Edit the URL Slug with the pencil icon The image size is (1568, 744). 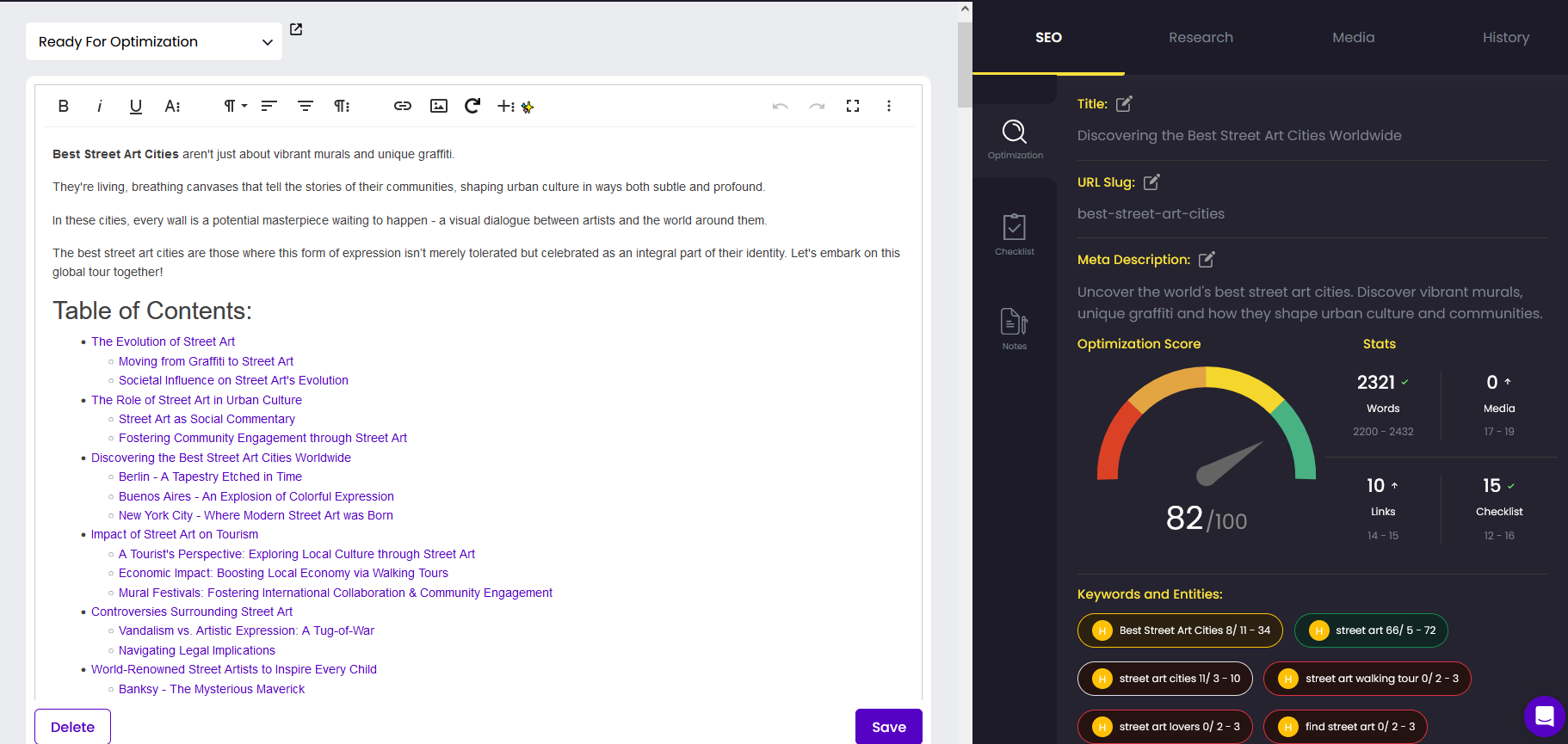(x=1151, y=182)
